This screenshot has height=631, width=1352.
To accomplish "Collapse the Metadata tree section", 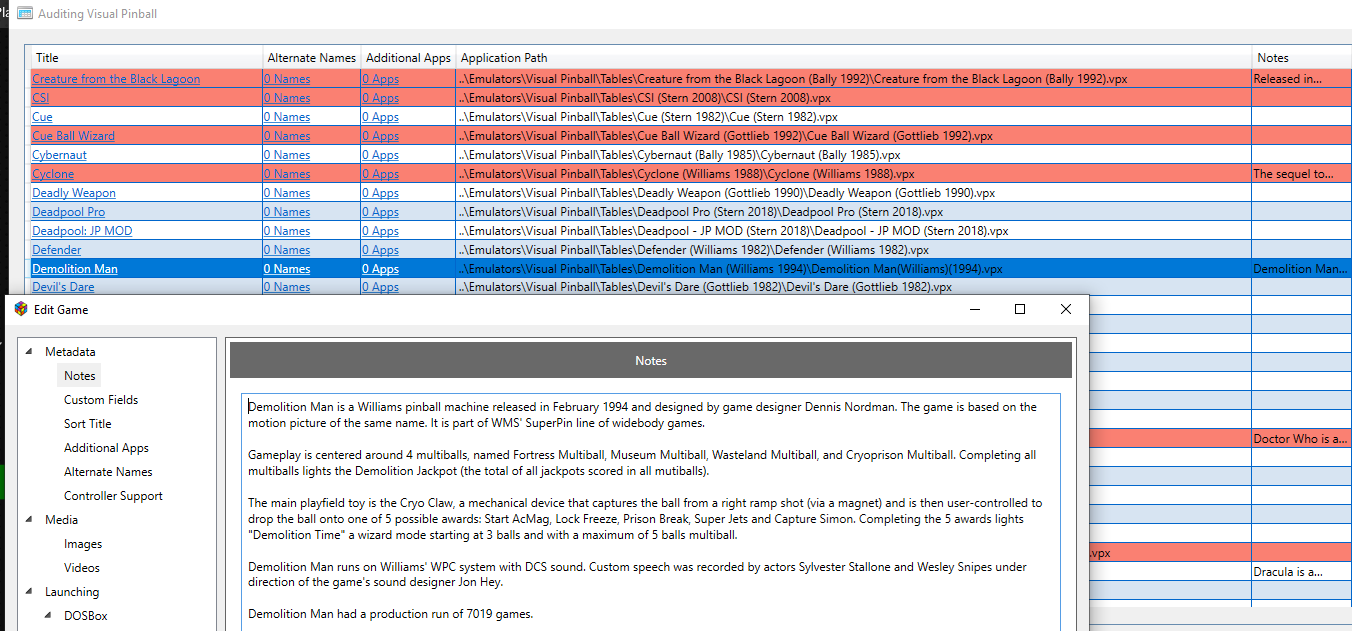I will tap(28, 352).
